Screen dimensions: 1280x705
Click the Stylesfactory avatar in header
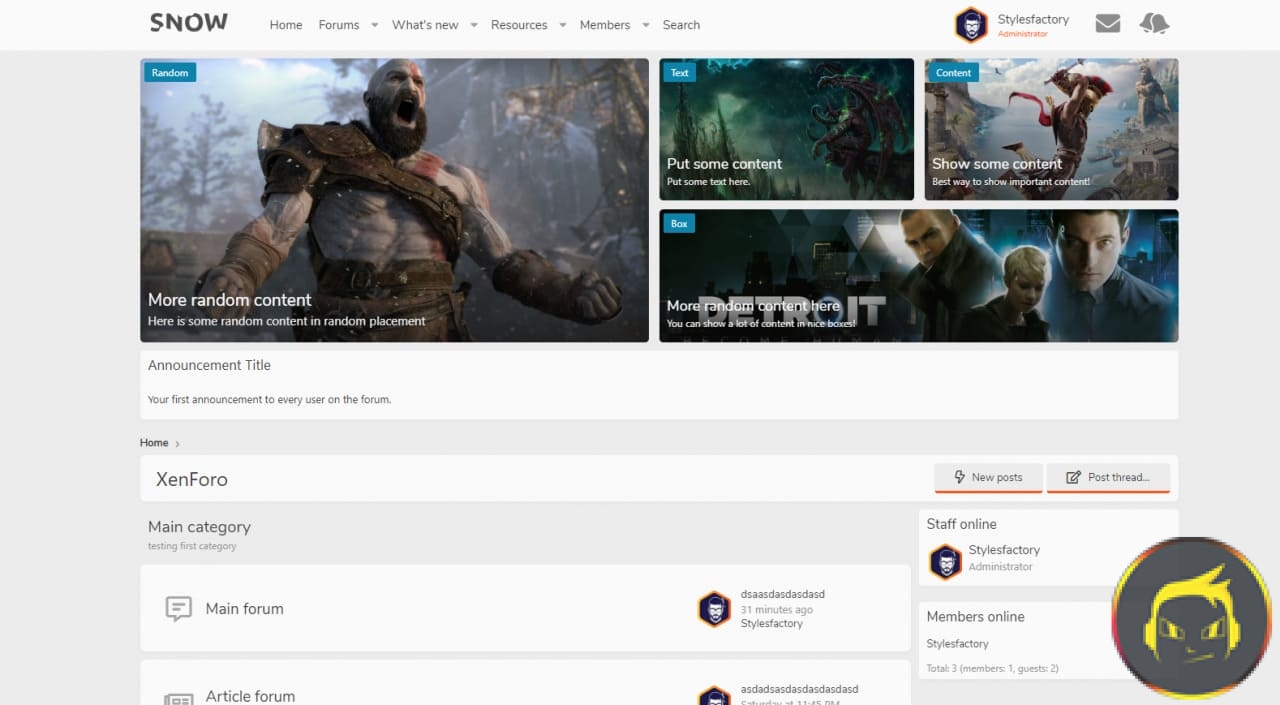[x=971, y=25]
